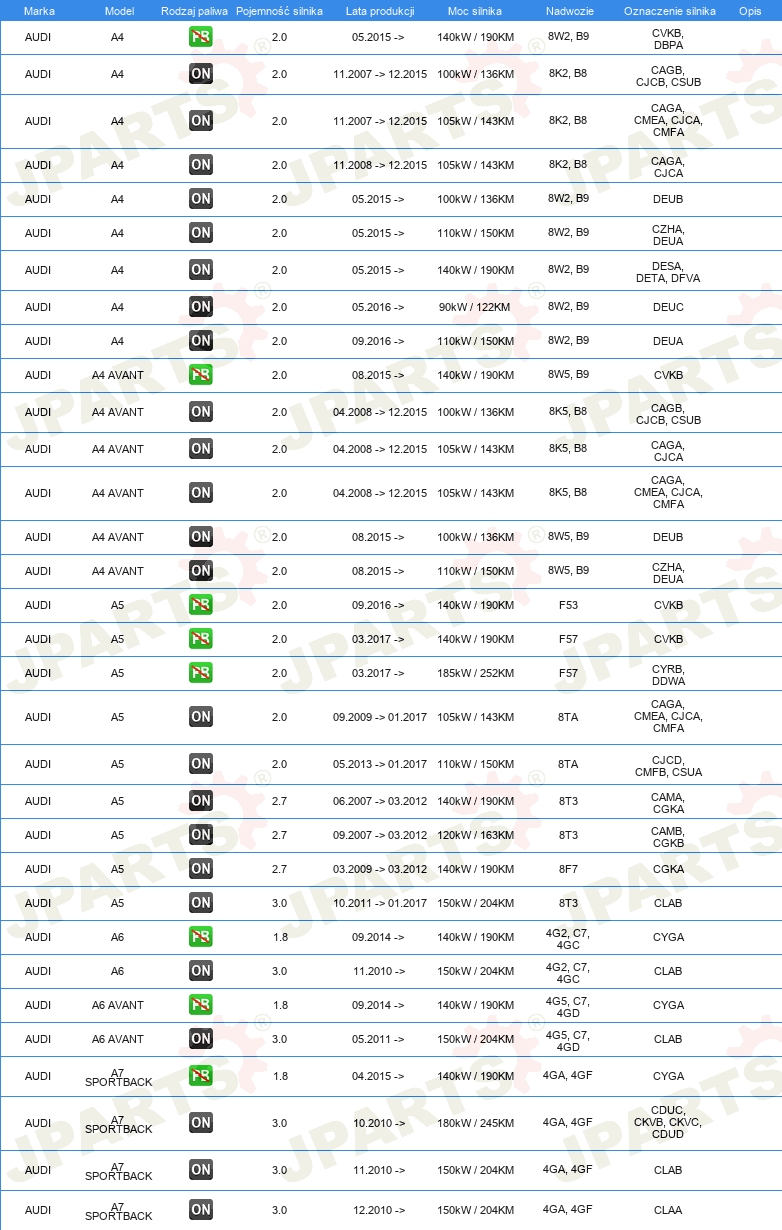Click the 03.2009 -> 03.2012 production years
The width and height of the screenshot is (782, 1230).
tap(380, 869)
